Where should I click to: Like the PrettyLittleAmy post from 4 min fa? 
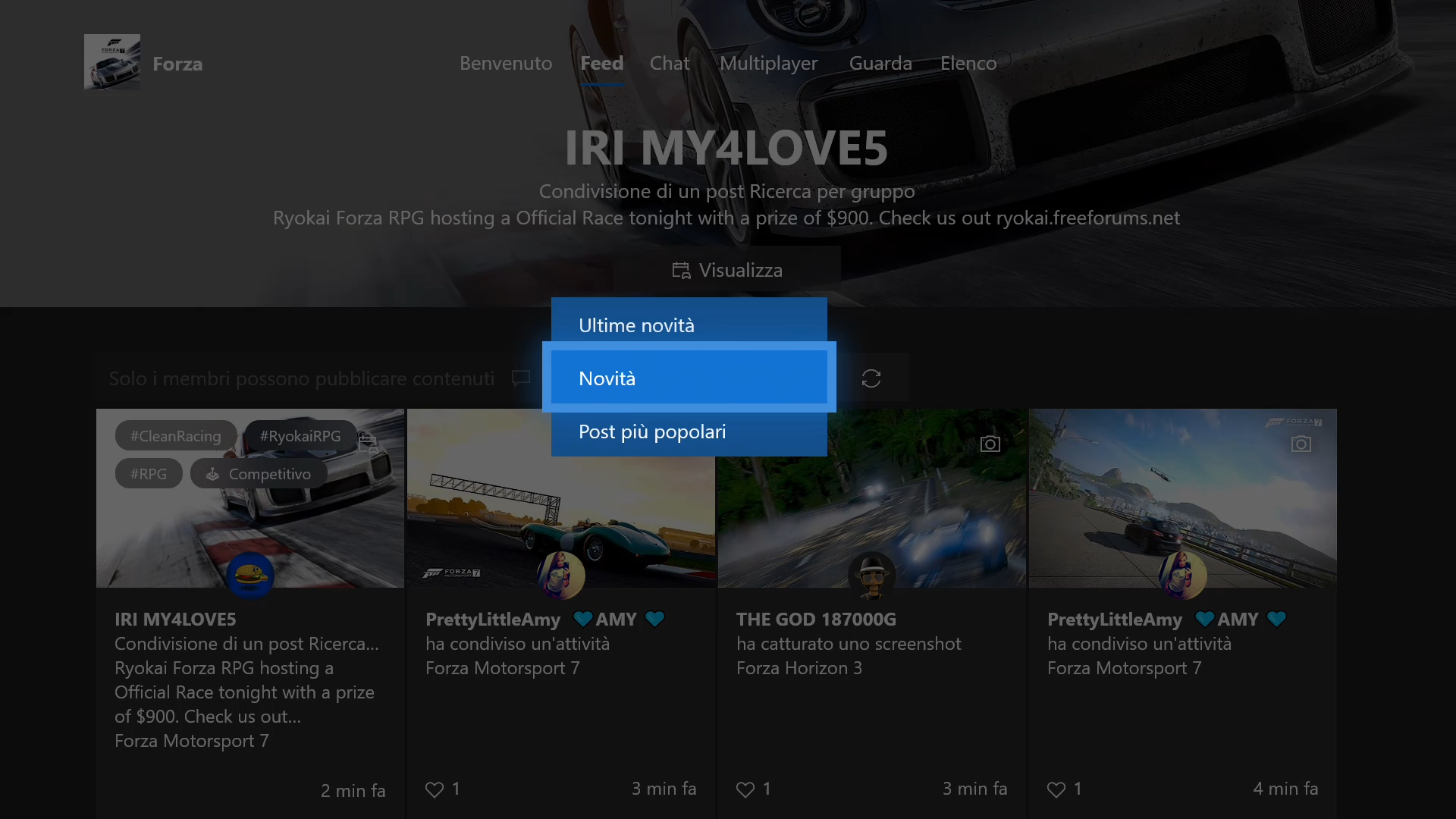(x=1056, y=789)
